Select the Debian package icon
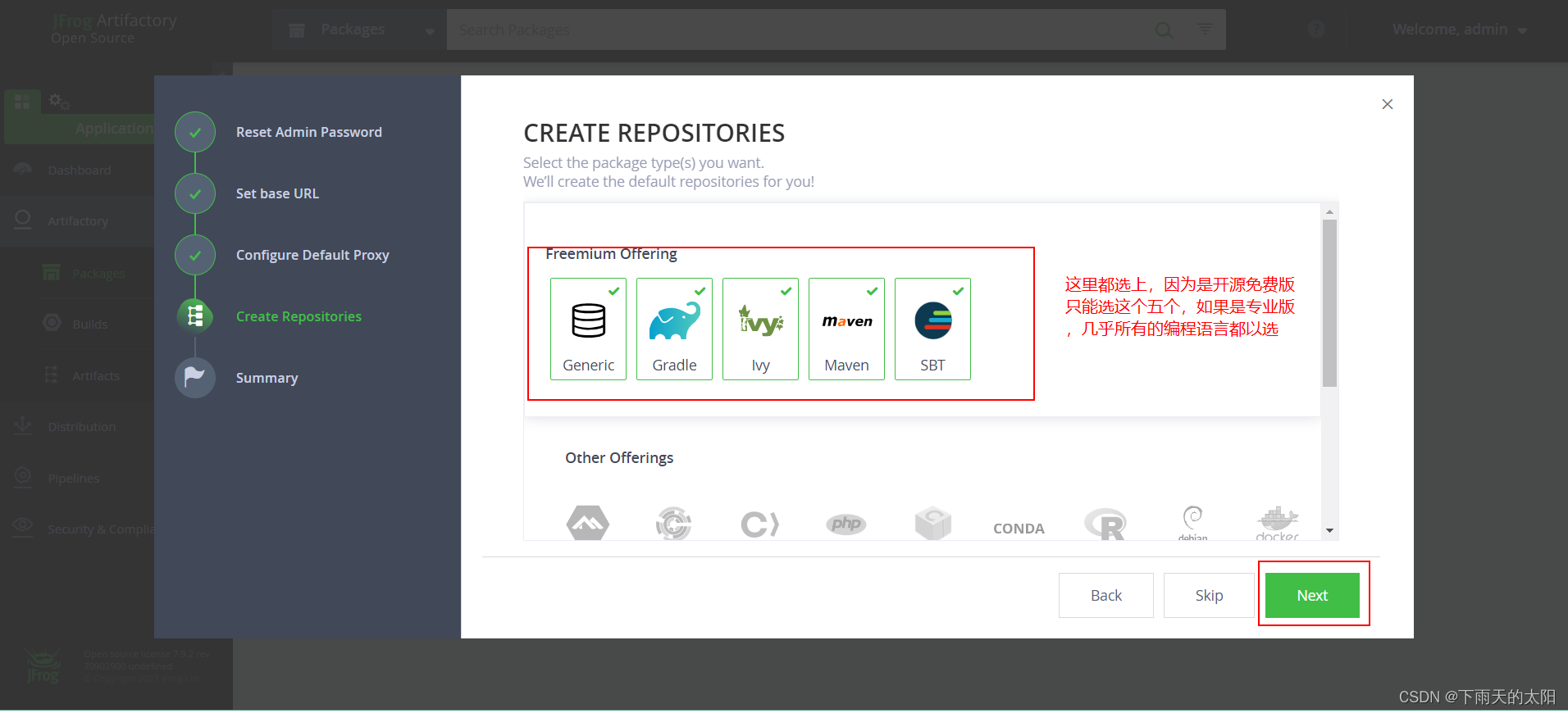Image resolution: width=1568 pixels, height=713 pixels. click(x=1192, y=524)
